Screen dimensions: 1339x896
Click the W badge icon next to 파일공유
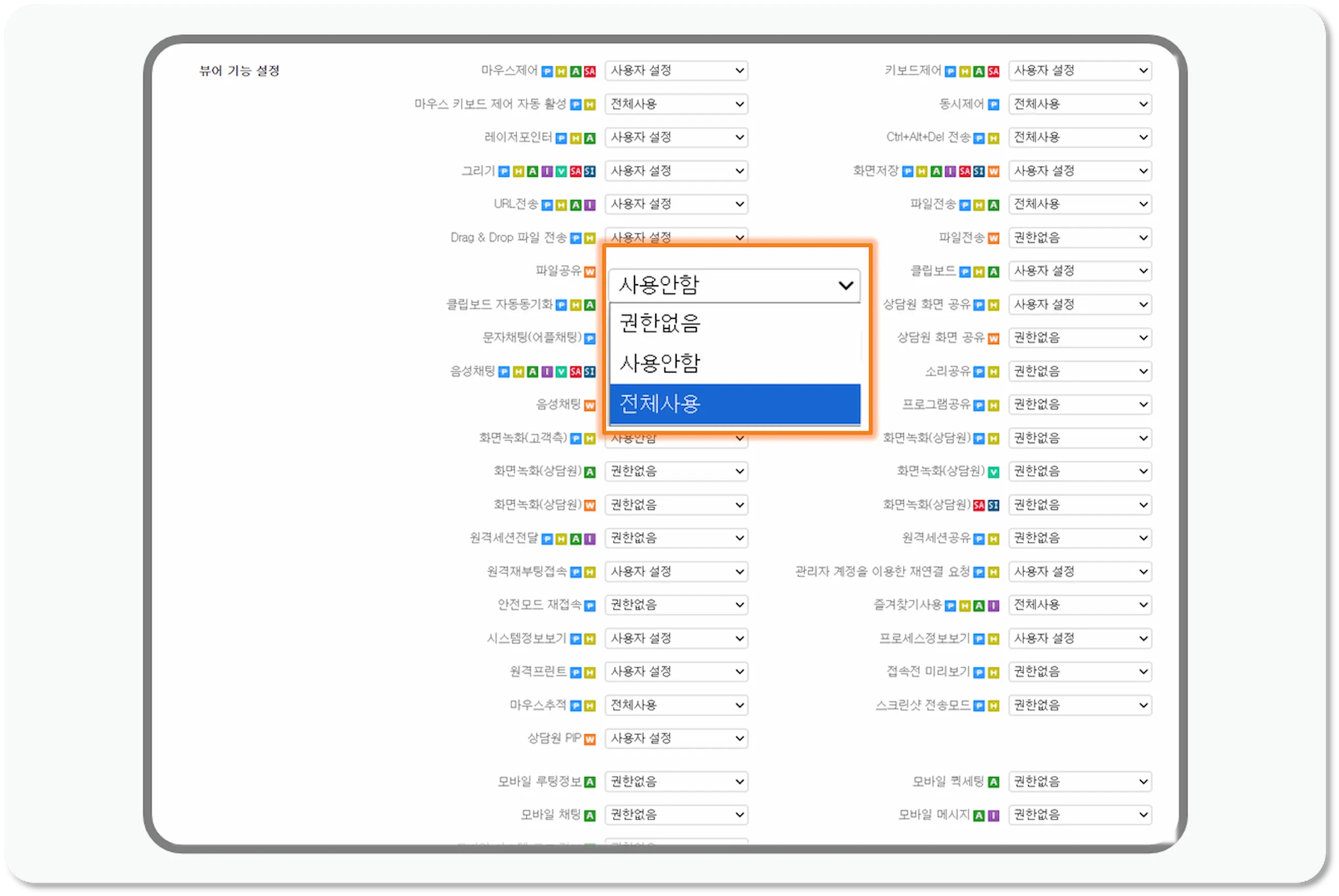590,272
